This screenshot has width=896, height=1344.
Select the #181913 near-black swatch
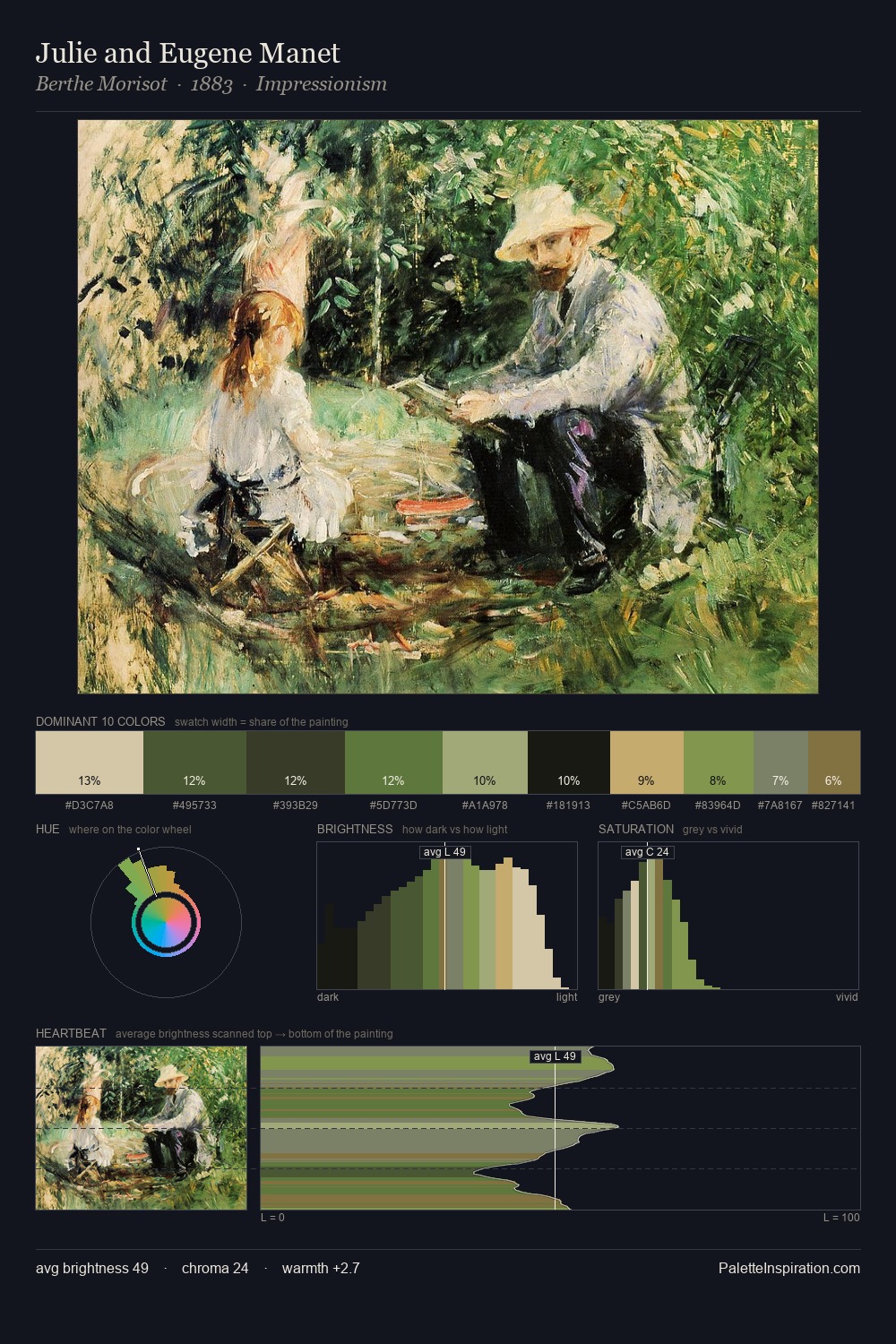[x=569, y=762]
